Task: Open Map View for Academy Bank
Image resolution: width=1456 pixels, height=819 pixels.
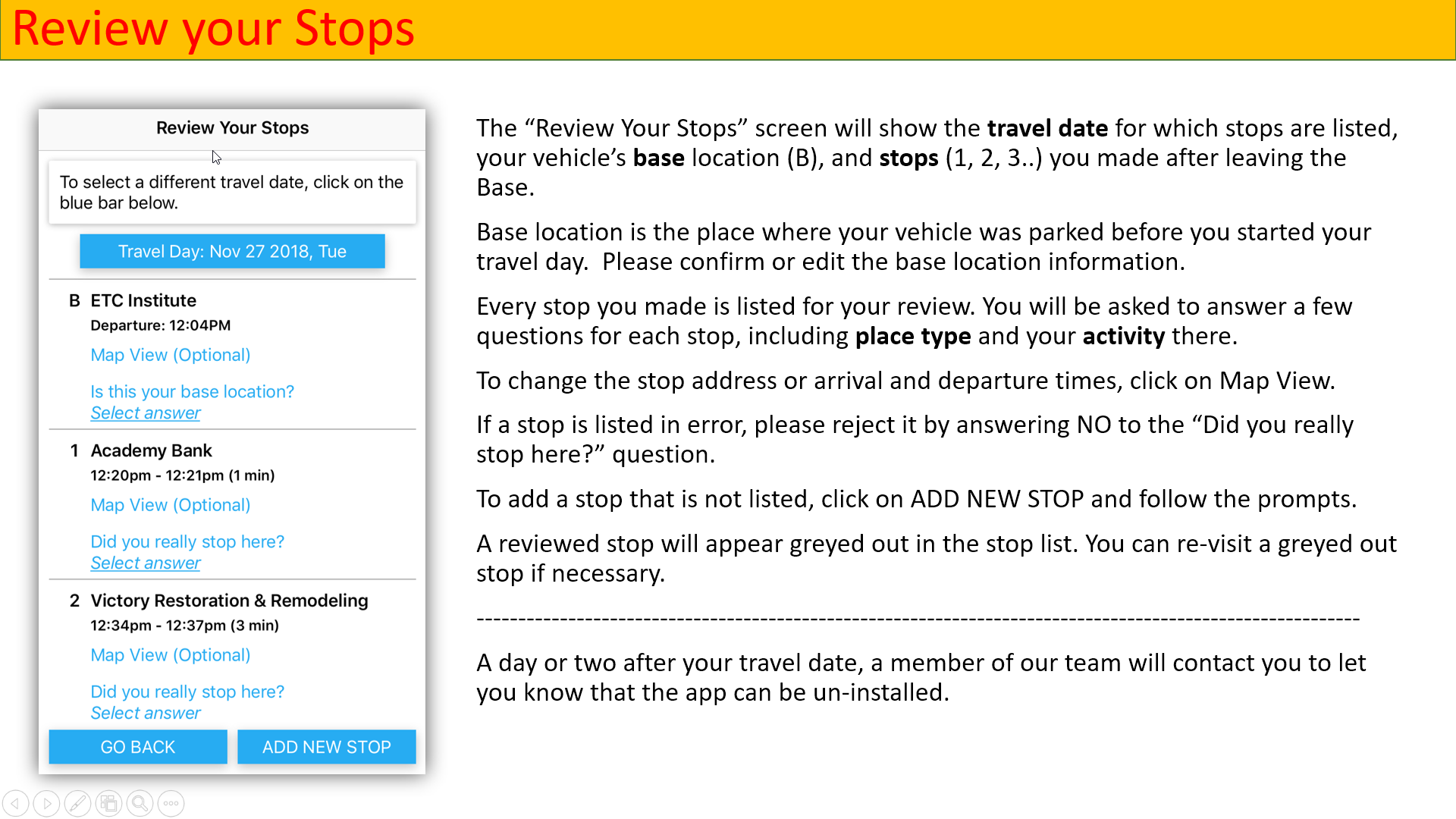Action: [170, 505]
